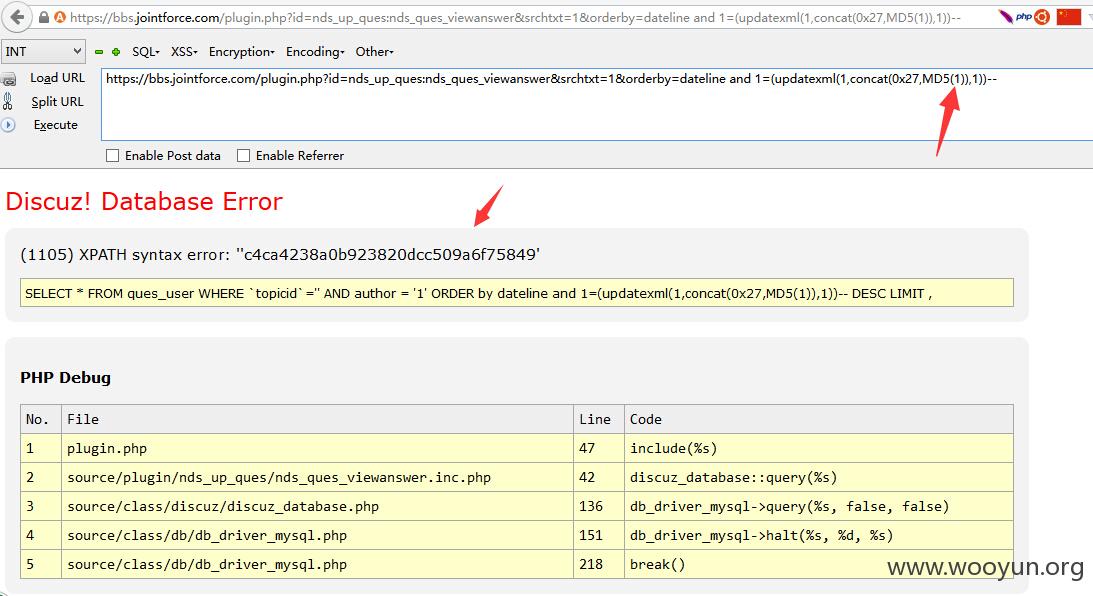Viewport: 1093px width, 596px height.
Task: Click the Execute button
Action: (56, 125)
